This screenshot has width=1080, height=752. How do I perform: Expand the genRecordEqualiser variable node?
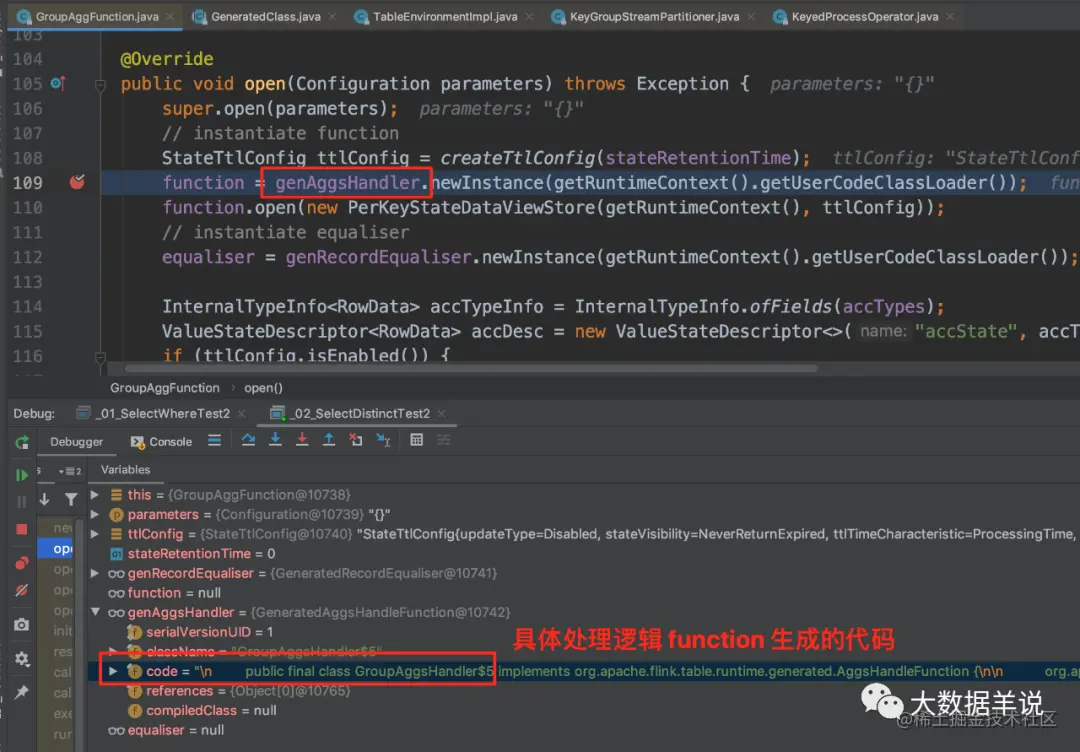pyautogui.click(x=95, y=573)
